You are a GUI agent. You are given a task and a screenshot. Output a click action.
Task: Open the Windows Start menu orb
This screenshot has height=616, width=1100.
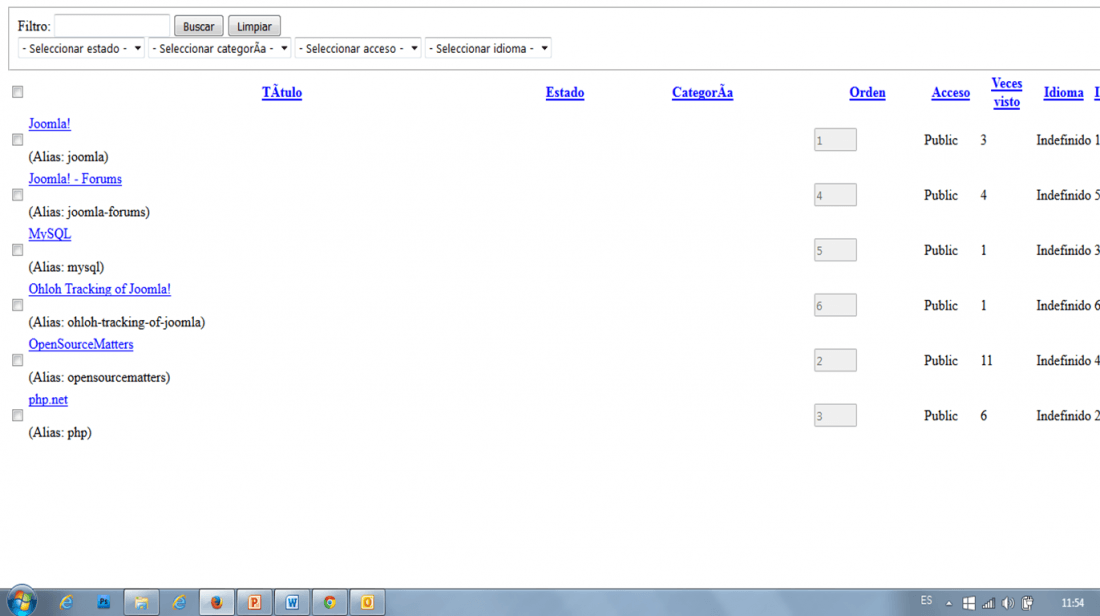click(21, 601)
